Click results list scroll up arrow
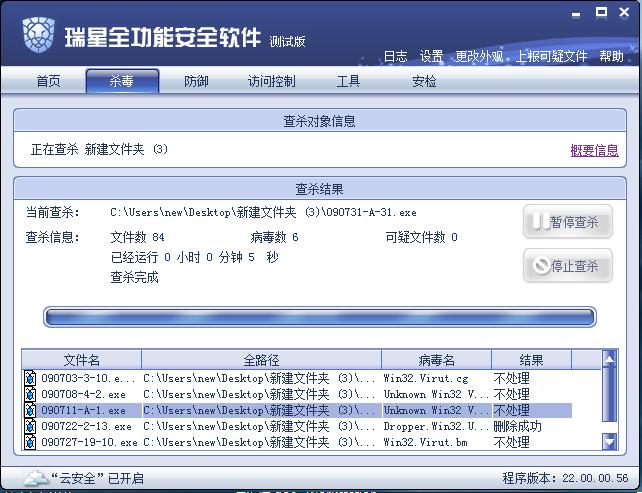 610,359
